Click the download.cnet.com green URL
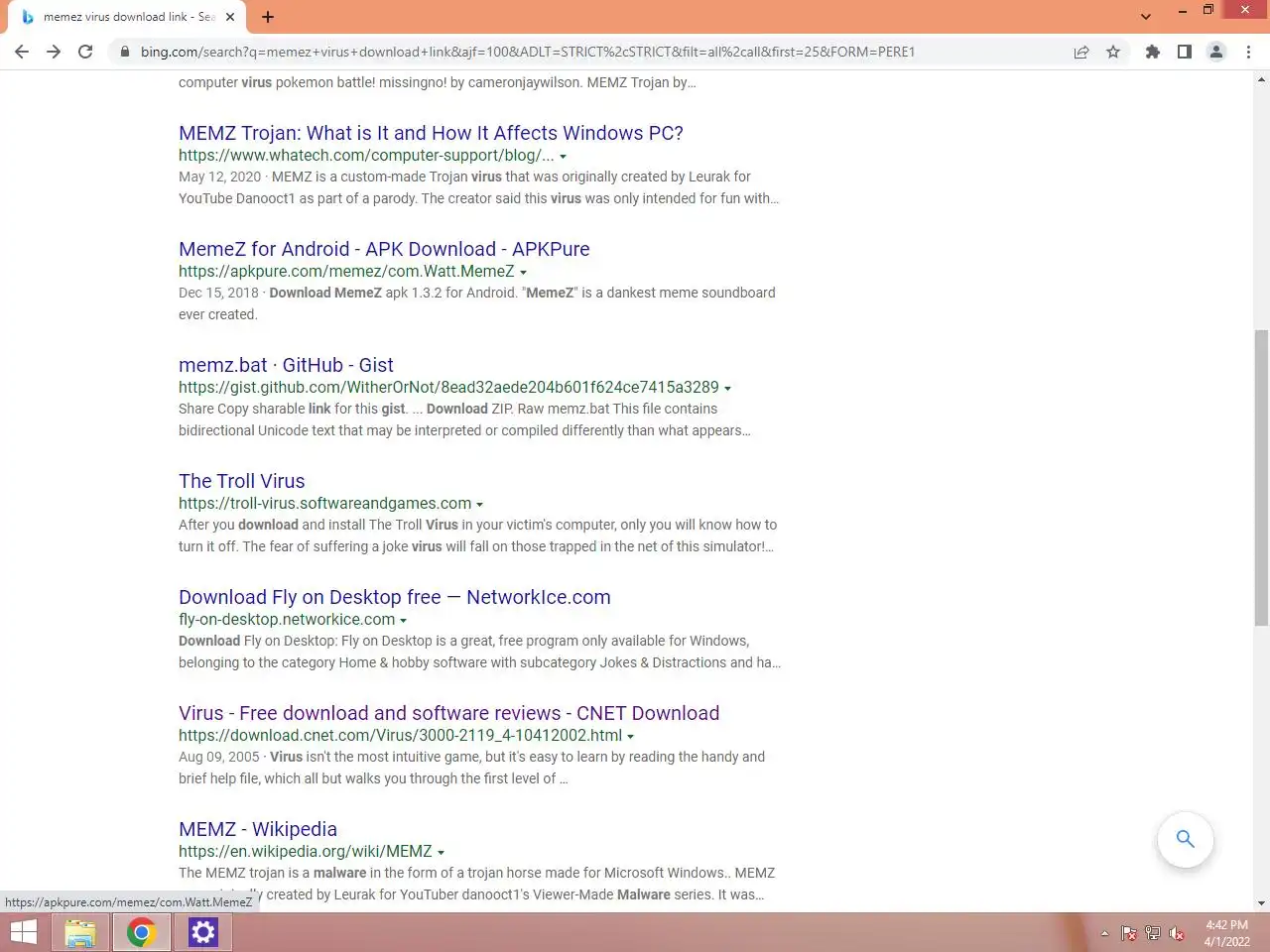This screenshot has width=1270, height=952. 400,736
